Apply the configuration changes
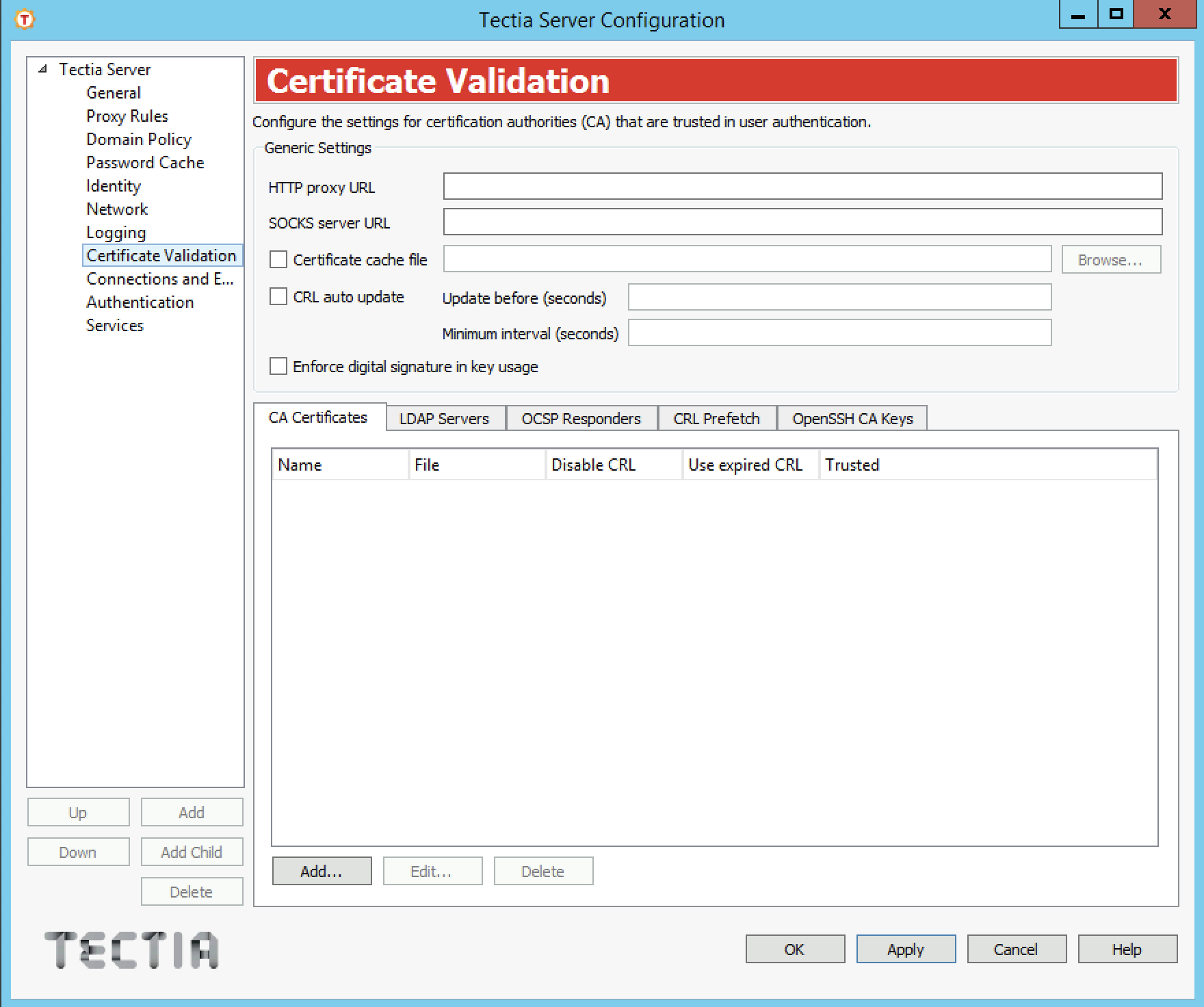 pyautogui.click(x=905, y=949)
